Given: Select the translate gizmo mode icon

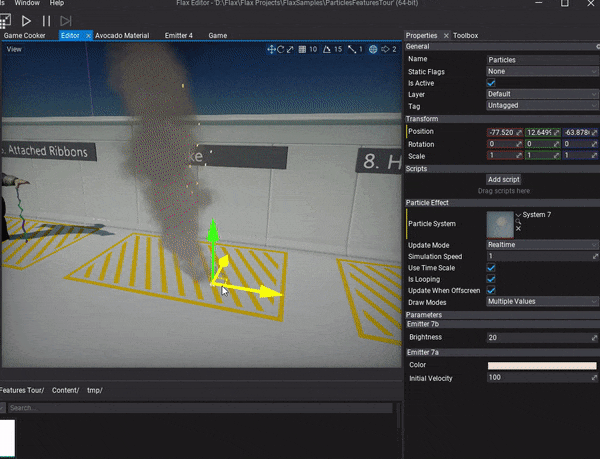Looking at the screenshot, I should [x=271, y=49].
